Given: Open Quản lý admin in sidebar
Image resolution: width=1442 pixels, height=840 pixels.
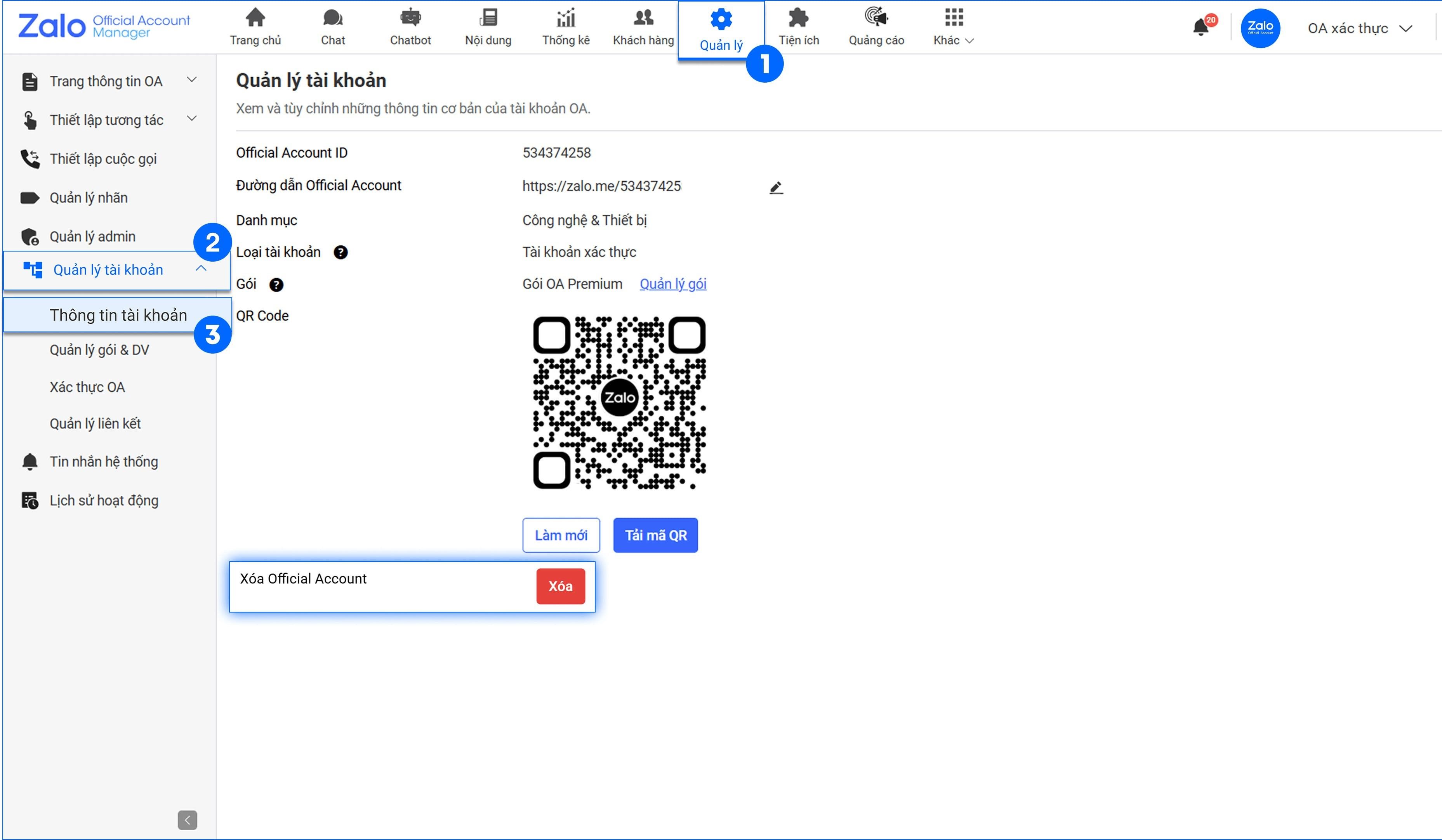Looking at the screenshot, I should click(x=92, y=237).
